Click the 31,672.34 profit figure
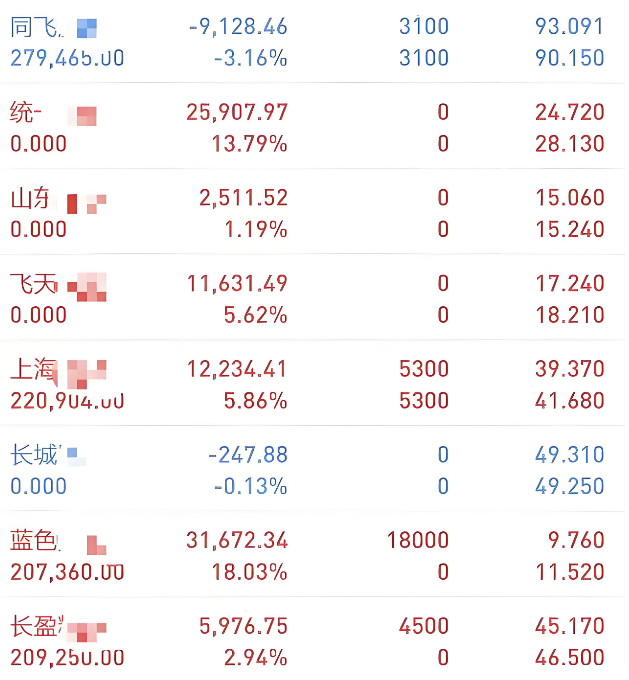Viewport: 629px width, 680px height. 237,542
